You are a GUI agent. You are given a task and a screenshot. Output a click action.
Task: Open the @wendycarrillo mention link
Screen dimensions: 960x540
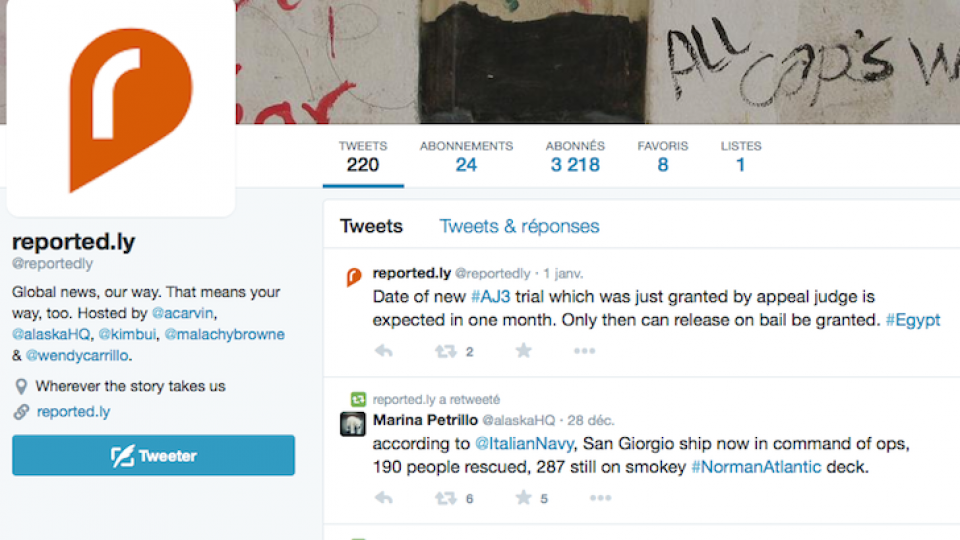tap(77, 356)
